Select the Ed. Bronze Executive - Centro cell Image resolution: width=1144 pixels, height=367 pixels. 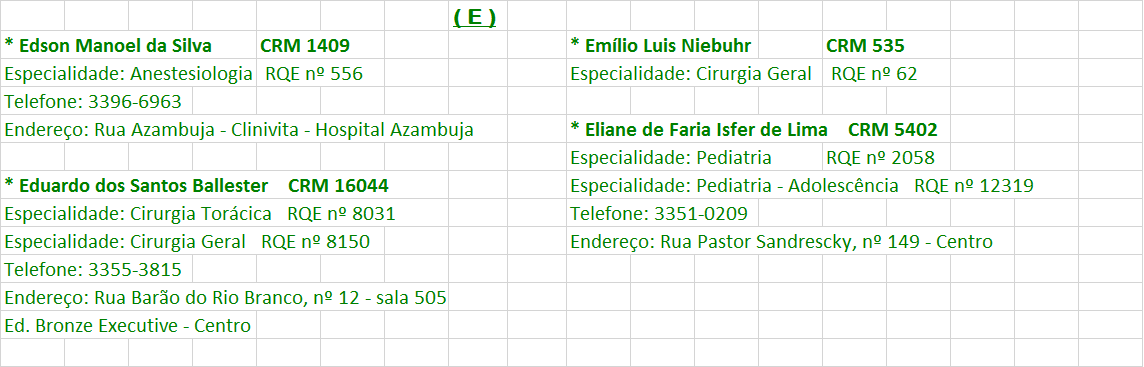point(128,325)
